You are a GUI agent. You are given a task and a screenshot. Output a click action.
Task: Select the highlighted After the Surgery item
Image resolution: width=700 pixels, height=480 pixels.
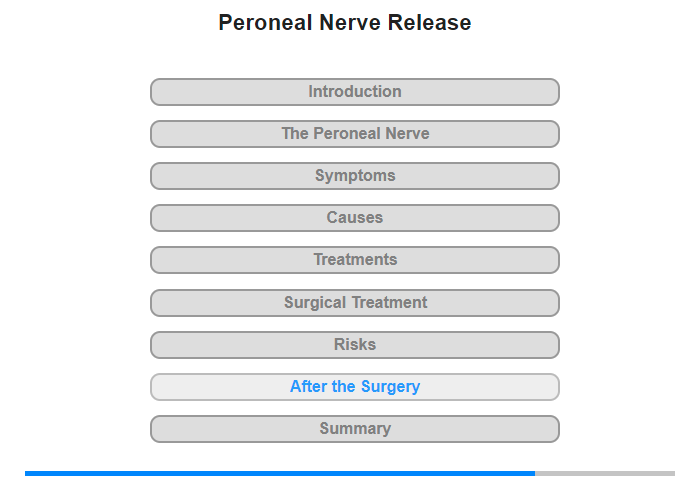[354, 387]
